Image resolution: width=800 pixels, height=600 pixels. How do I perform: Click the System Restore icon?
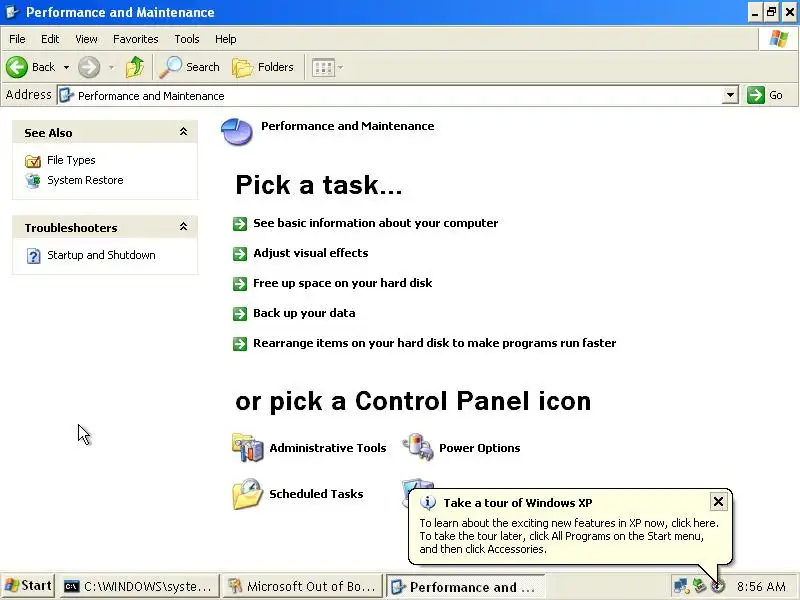click(33, 181)
